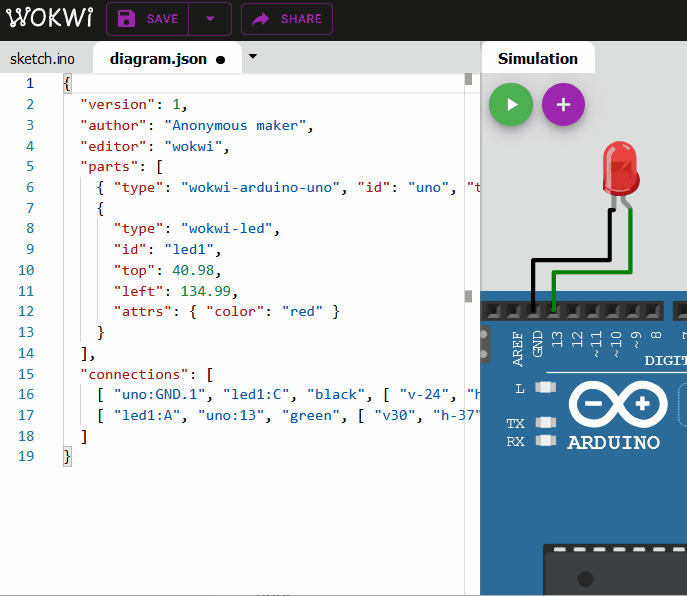Click the "Anonymous maker" author value

pos(235,126)
